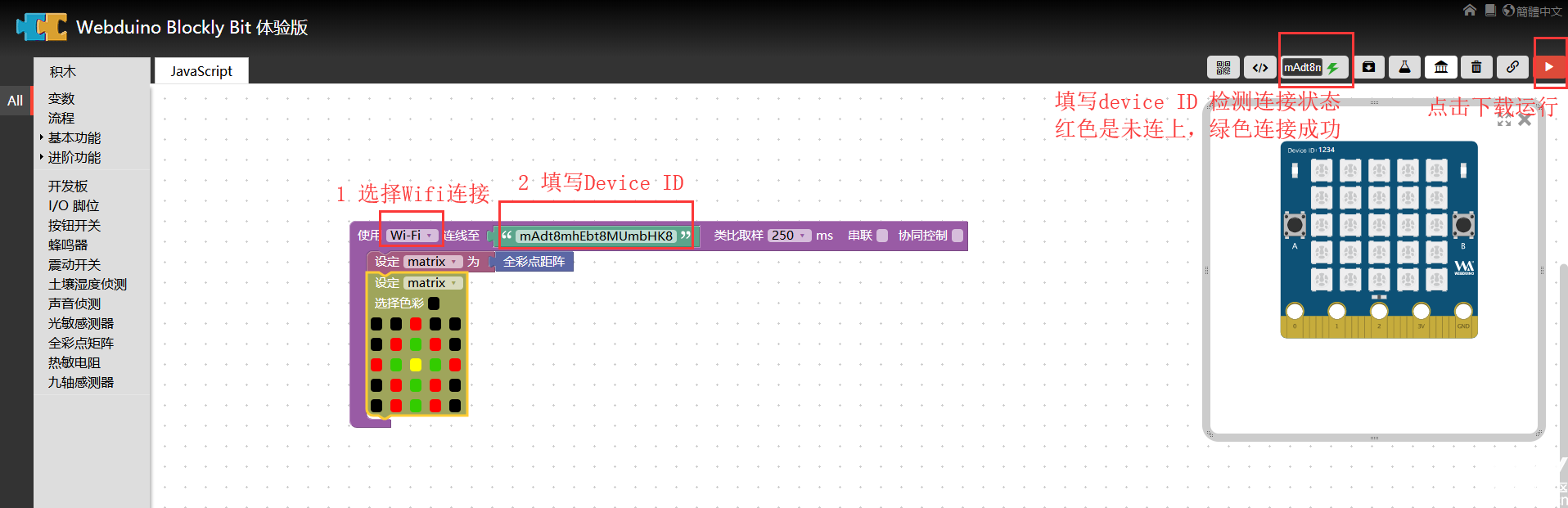The width and height of the screenshot is (1568, 508).
Task: Run the program with the red play button
Action: point(1549,67)
